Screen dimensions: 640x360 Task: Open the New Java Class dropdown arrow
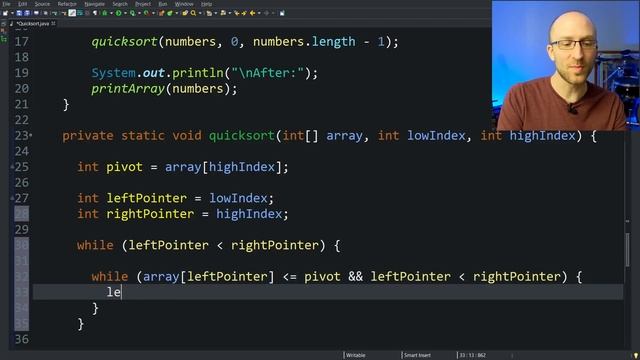click(x=177, y=13)
